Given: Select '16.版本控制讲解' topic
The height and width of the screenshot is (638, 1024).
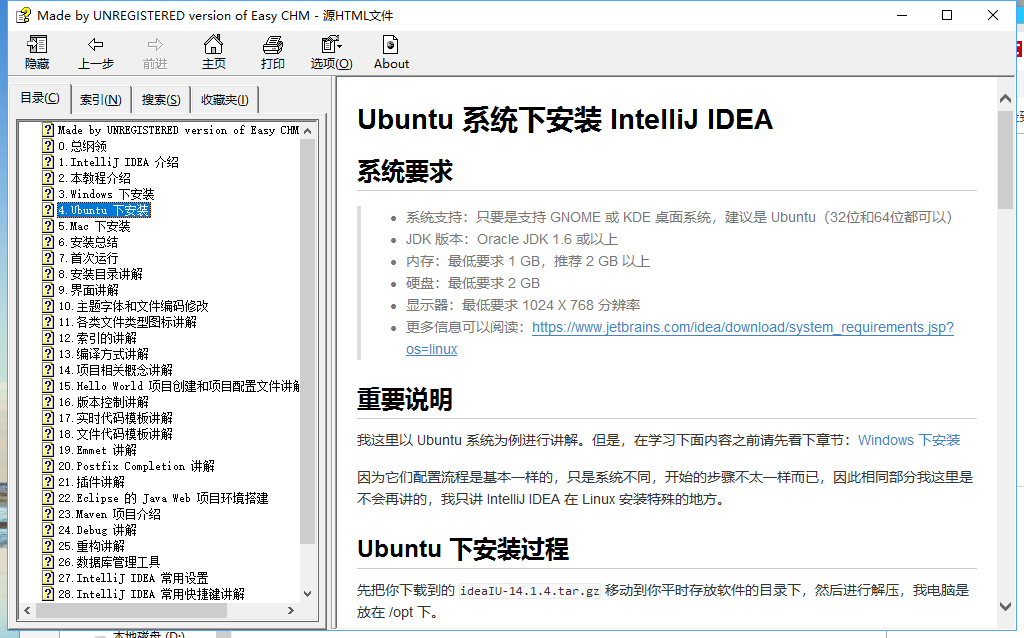Looking at the screenshot, I should pyautogui.click(x=103, y=402).
